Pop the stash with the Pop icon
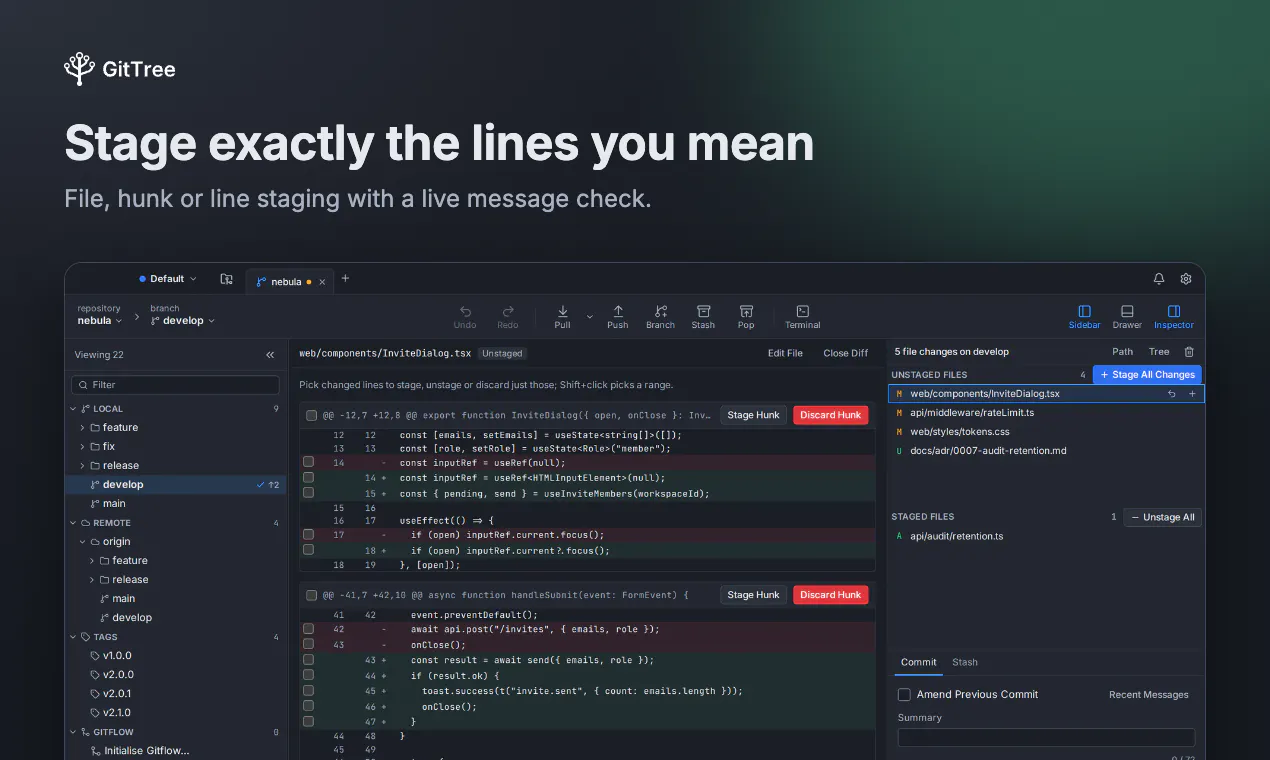1270x760 pixels. pos(746,316)
